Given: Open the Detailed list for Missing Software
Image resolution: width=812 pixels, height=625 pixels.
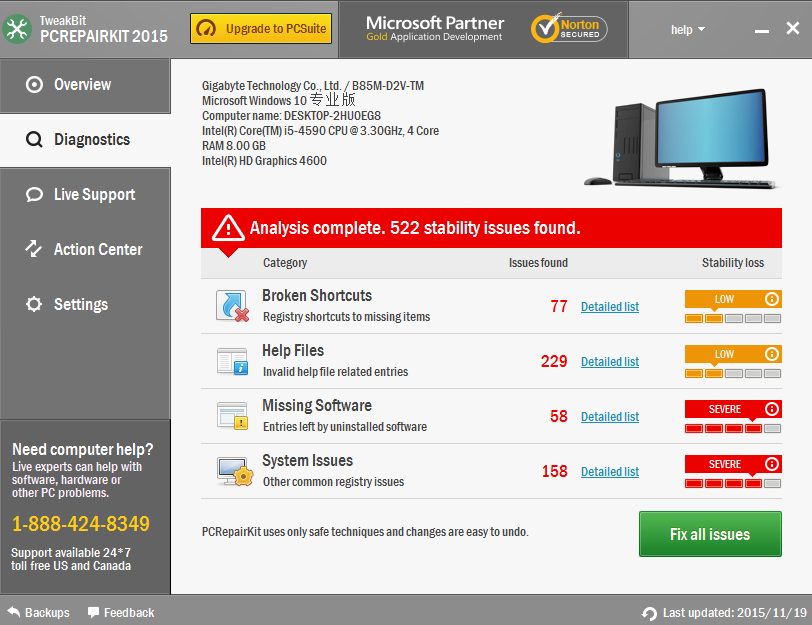Looking at the screenshot, I should point(610,417).
